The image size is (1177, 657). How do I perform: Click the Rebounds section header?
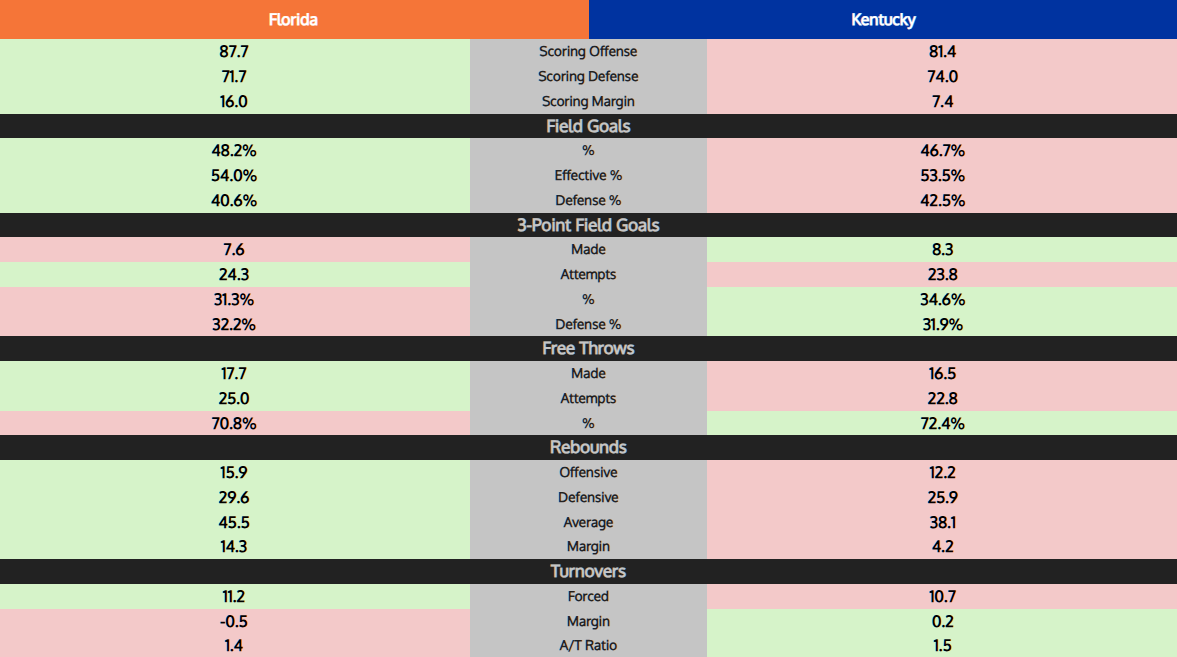[588, 447]
